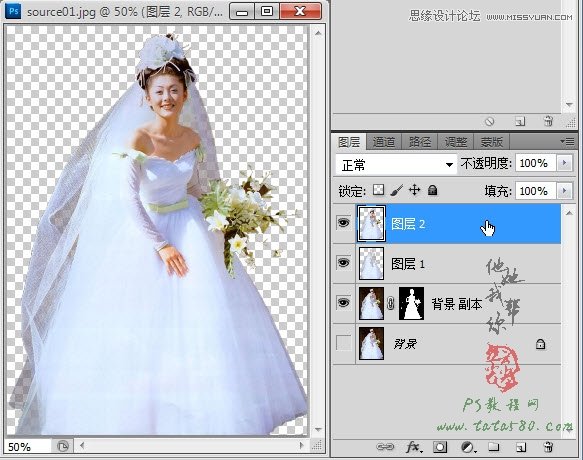The width and height of the screenshot is (583, 460).
Task: Create a new adjustment layer from the half-circle icon
Action: pos(468,447)
